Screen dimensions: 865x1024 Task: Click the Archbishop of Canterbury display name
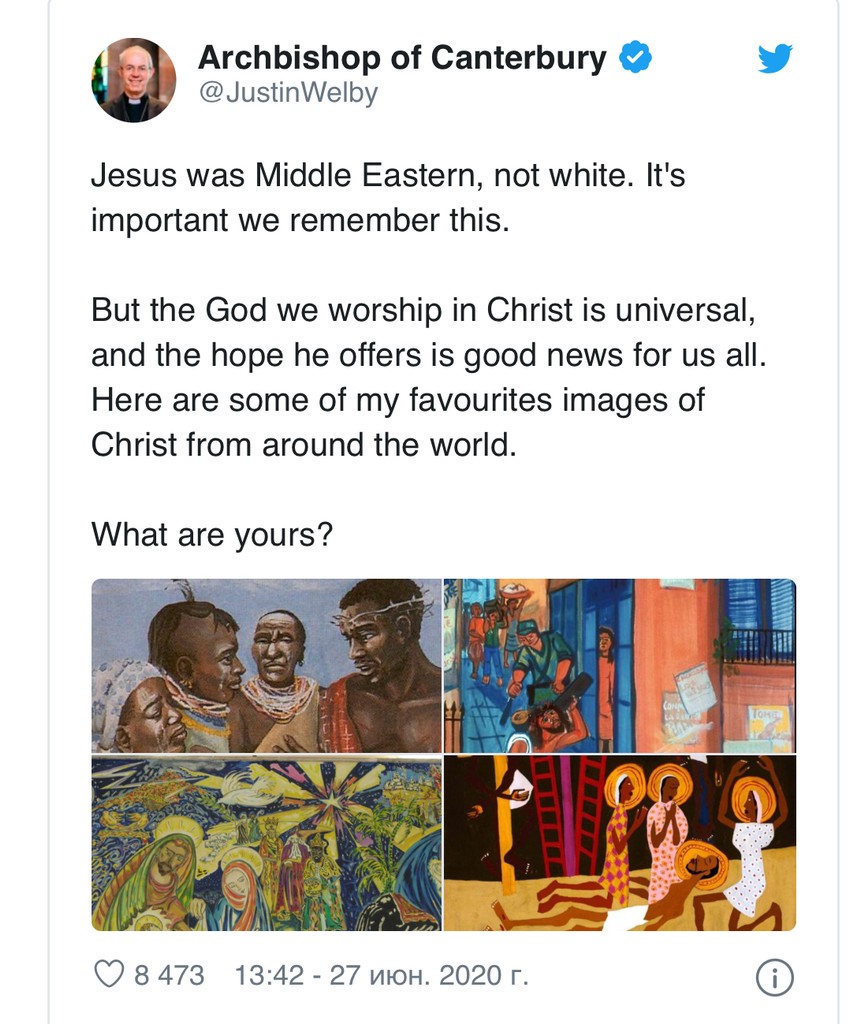[402, 58]
